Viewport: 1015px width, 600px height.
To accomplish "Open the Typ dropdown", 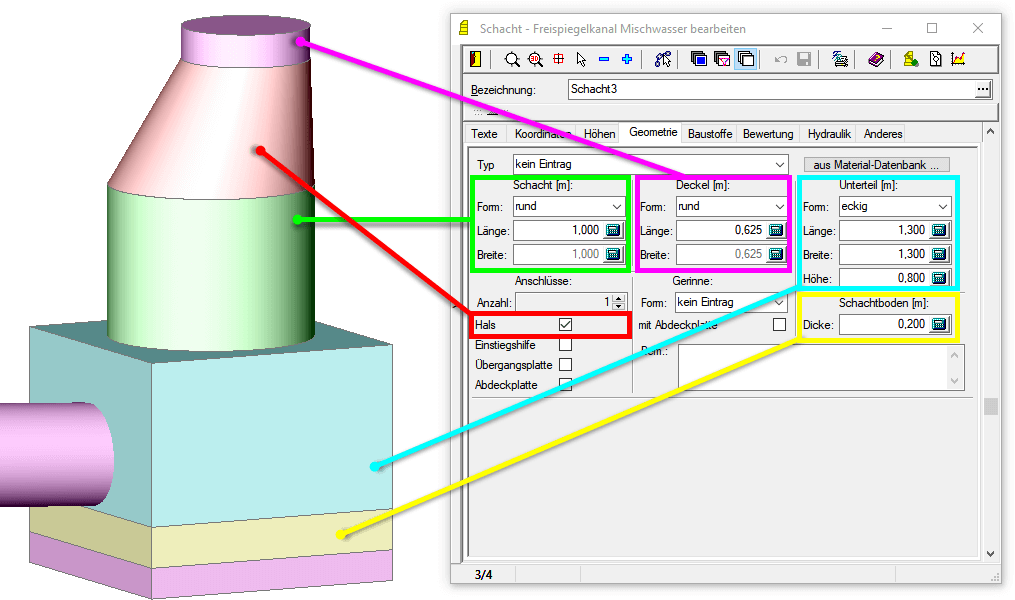I will 780,164.
